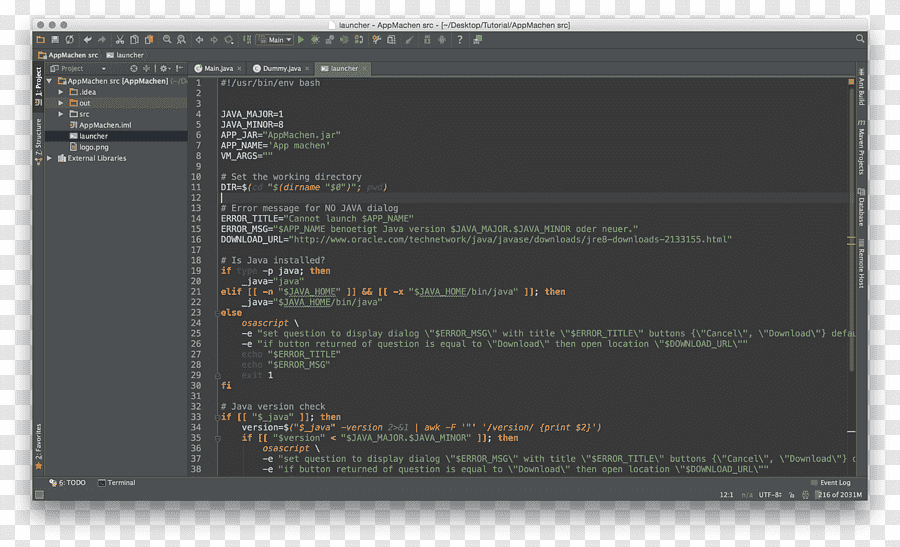Click the Copy icon in toolbar
The width and height of the screenshot is (900, 547).
134,40
